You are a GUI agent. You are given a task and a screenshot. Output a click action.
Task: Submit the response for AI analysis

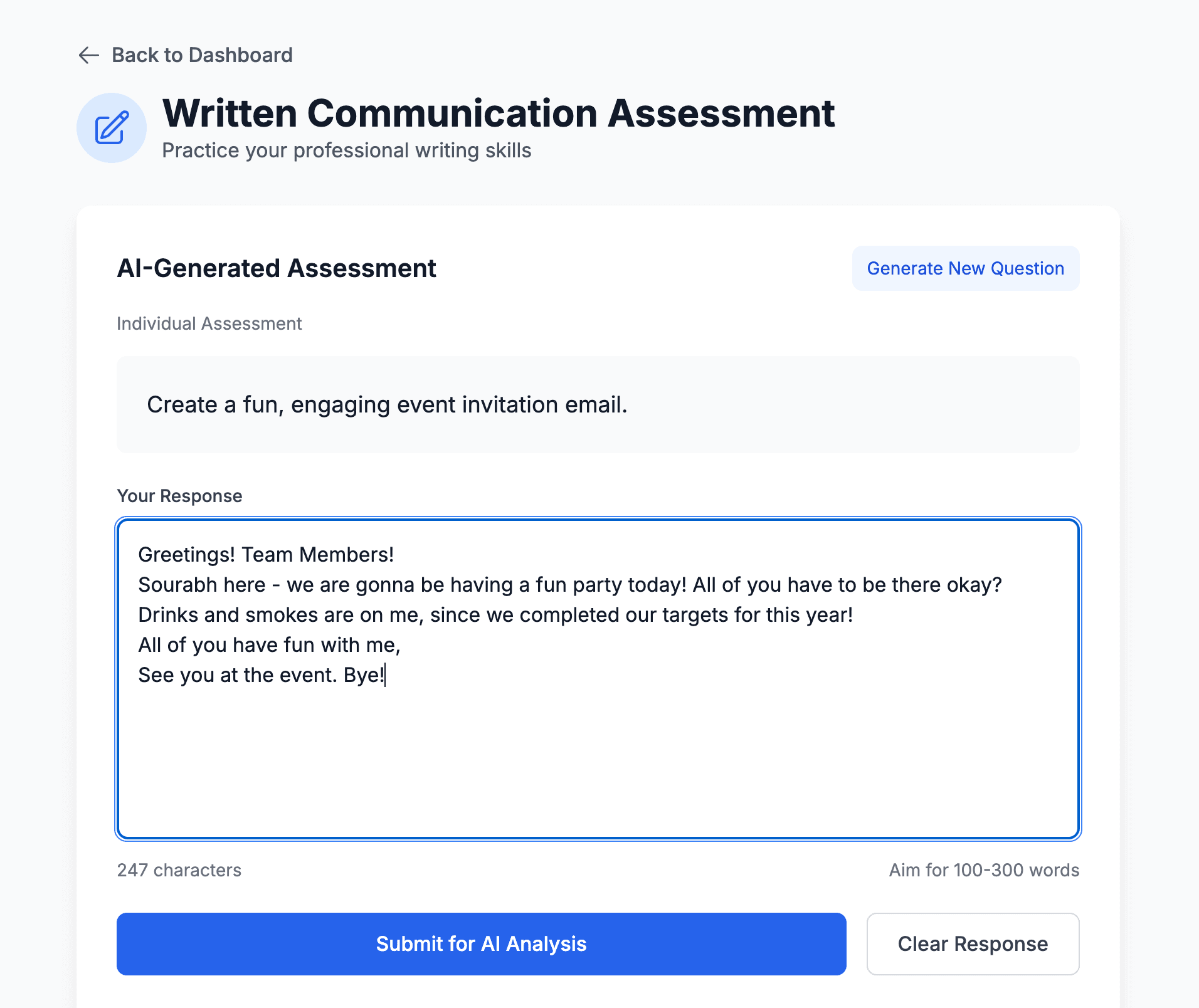[481, 943]
